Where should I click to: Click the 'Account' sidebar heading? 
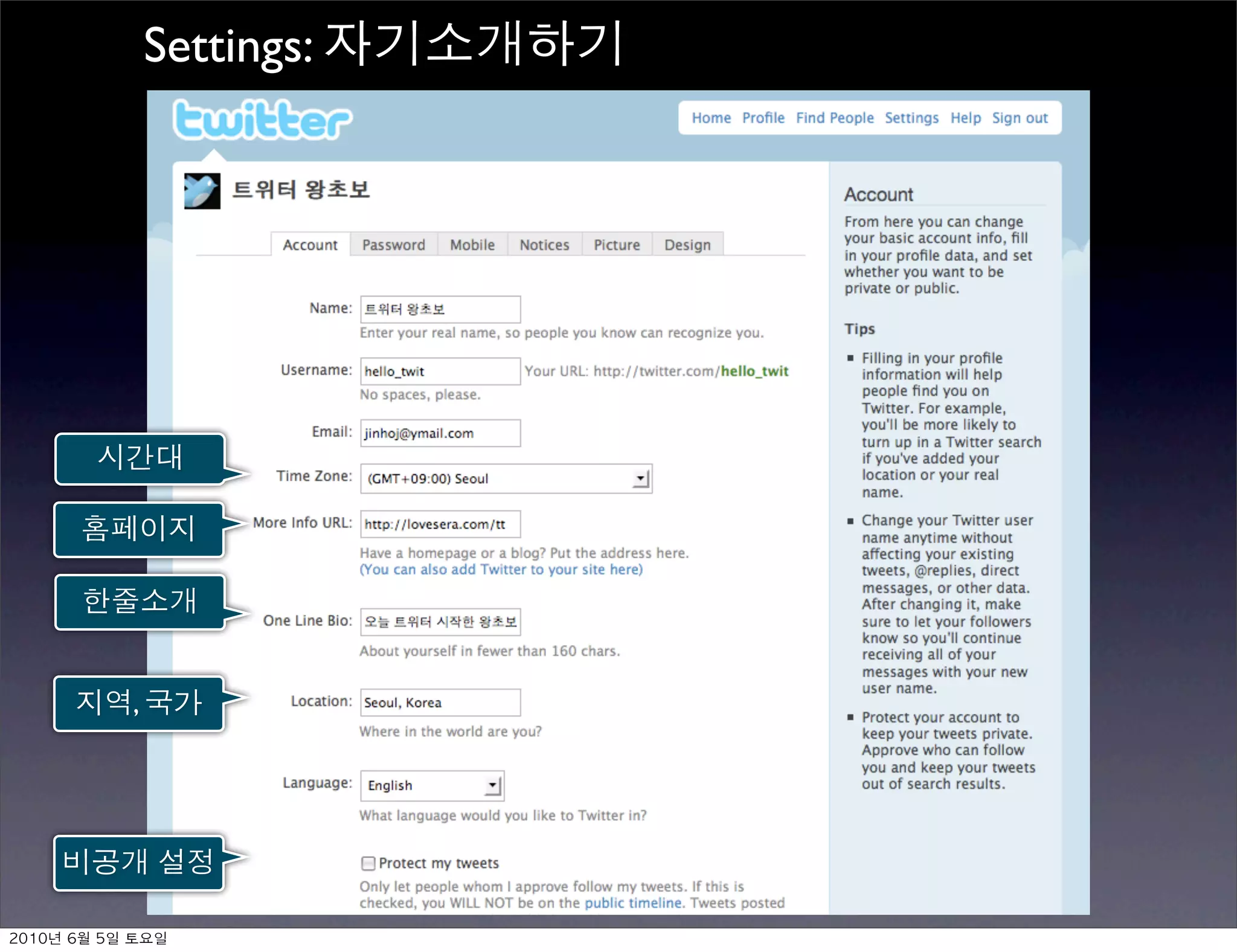878,195
